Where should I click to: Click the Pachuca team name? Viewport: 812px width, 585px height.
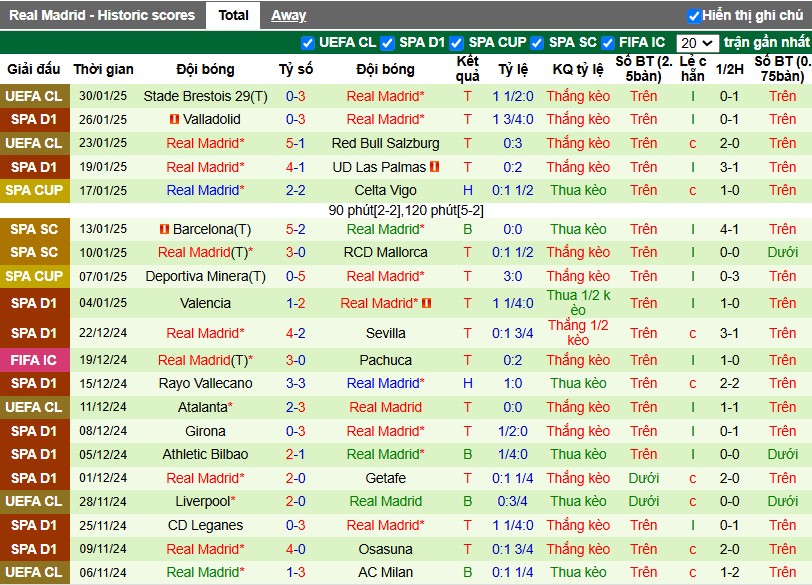(x=385, y=360)
